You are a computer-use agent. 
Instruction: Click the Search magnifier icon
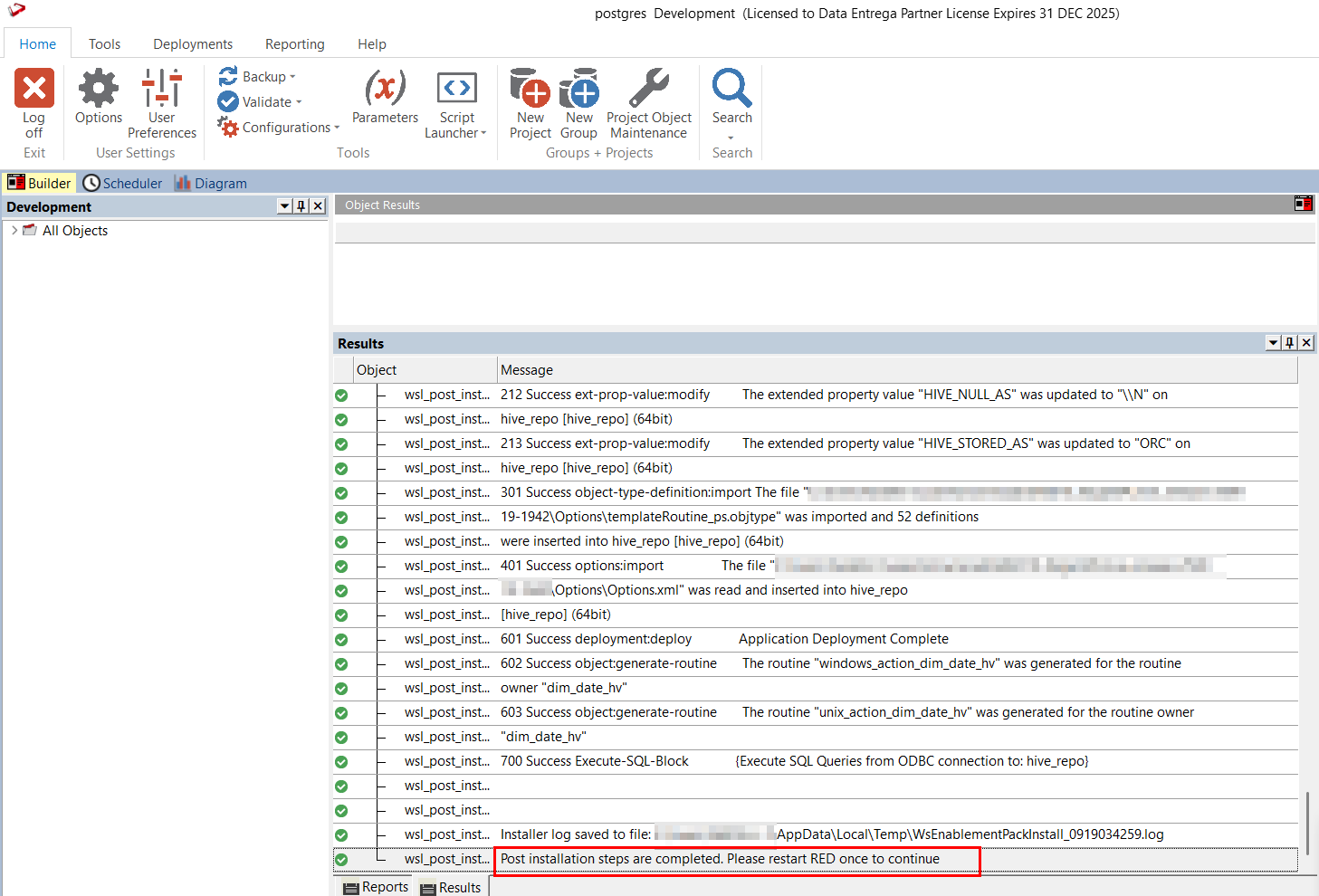click(731, 88)
